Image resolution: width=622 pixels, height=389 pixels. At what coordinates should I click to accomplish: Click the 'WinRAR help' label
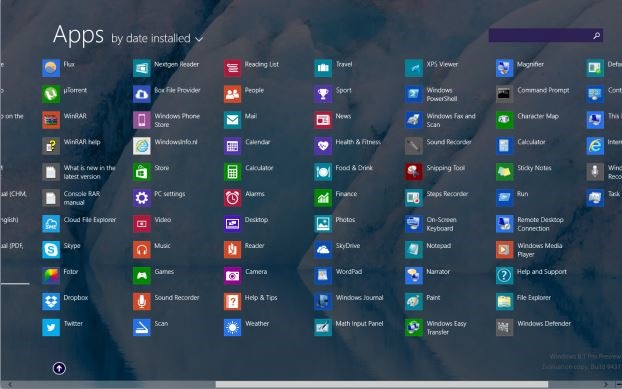tap(82, 142)
